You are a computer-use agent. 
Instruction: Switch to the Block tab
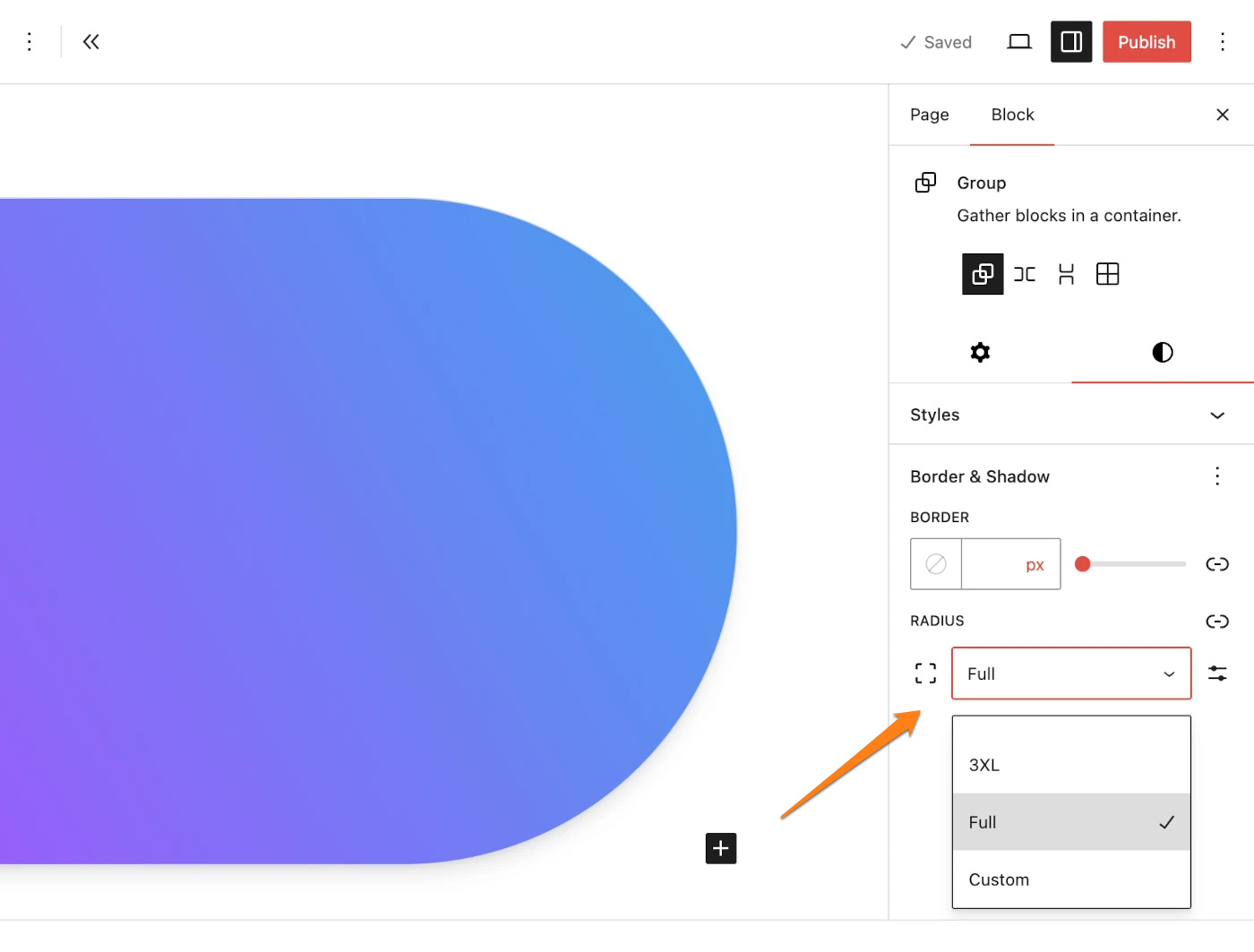[x=1012, y=115]
